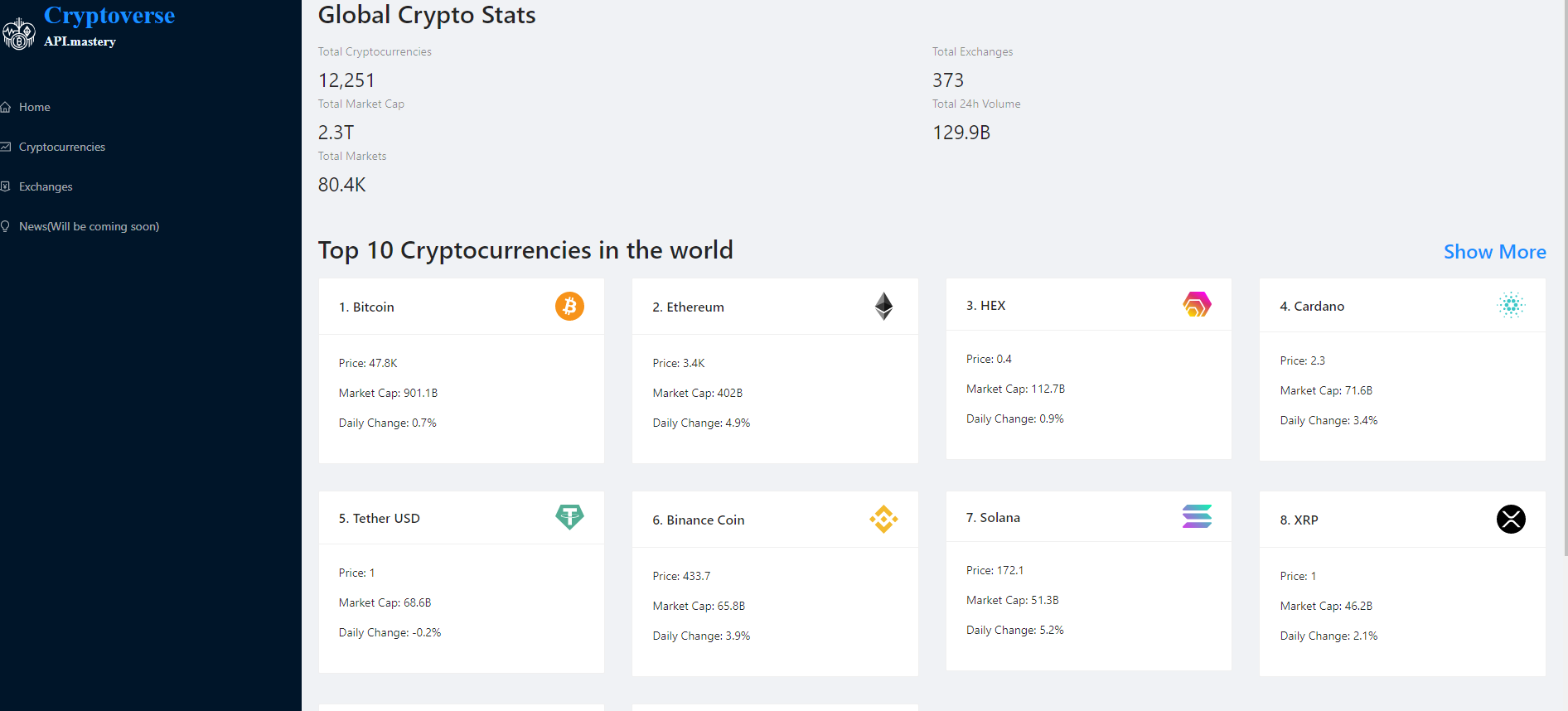This screenshot has width=1568, height=711.
Task: Click Binance Coin Daily Change: 3.9%
Action: pos(701,636)
